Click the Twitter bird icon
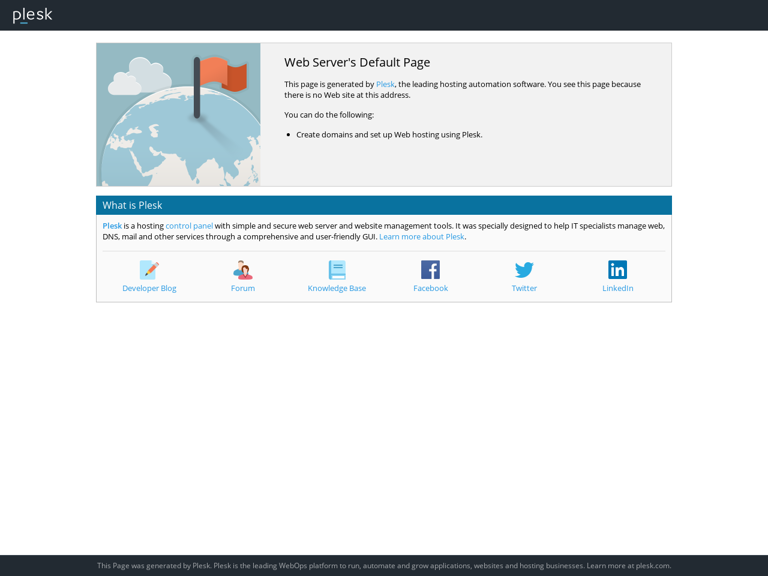Screen dimensions: 768x576 [524, 270]
